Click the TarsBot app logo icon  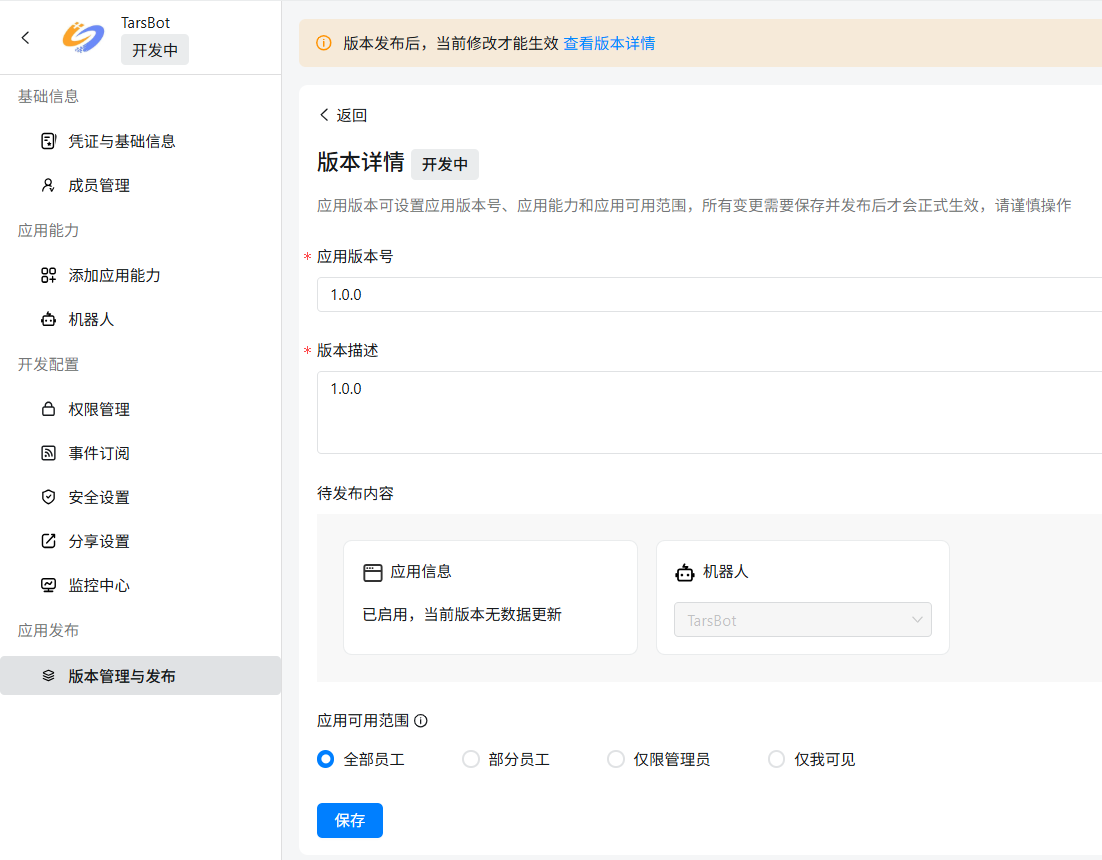coord(83,37)
